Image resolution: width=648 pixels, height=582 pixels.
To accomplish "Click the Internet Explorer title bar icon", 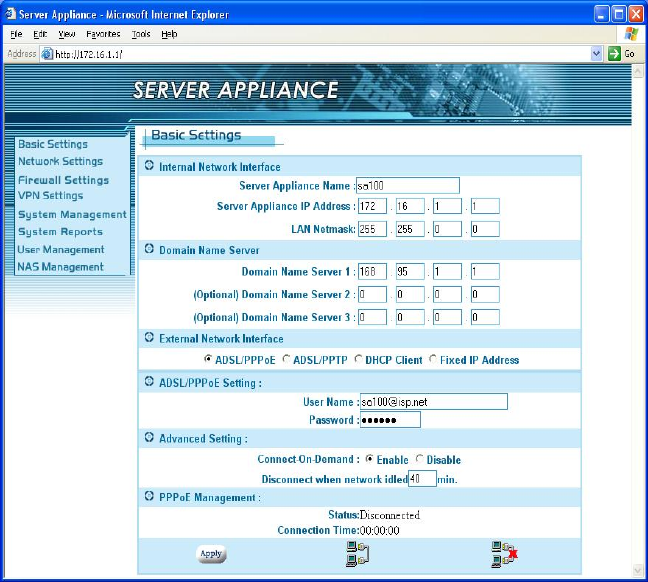I will [x=10, y=14].
